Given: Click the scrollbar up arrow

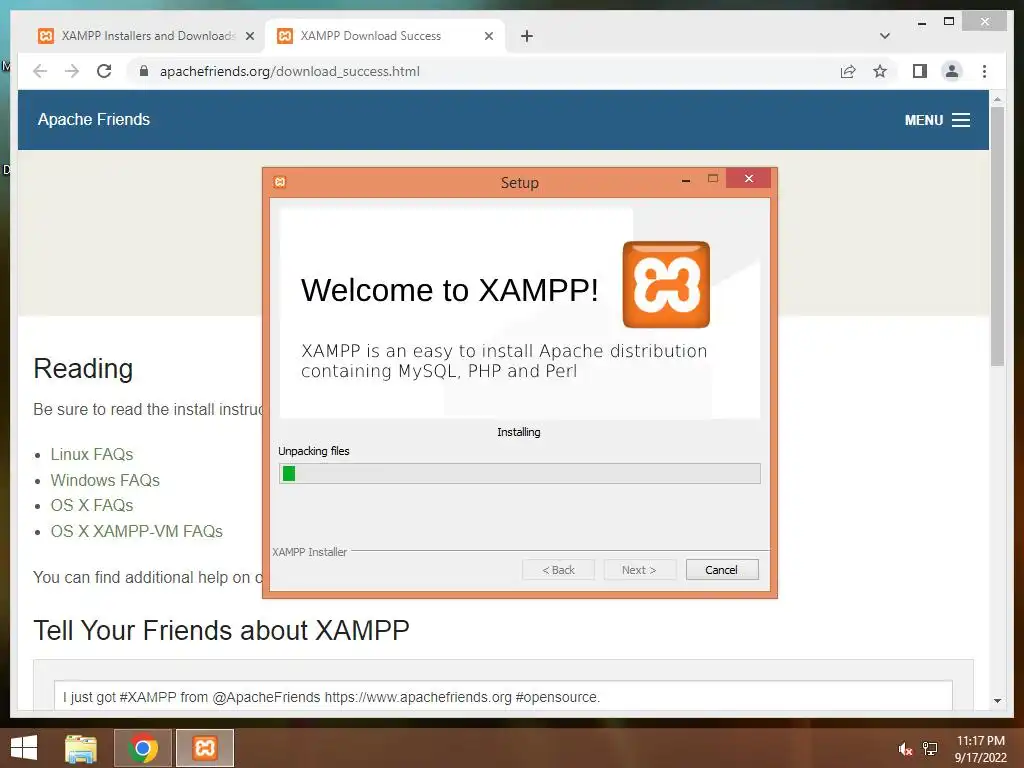Looking at the screenshot, I should 997,100.
